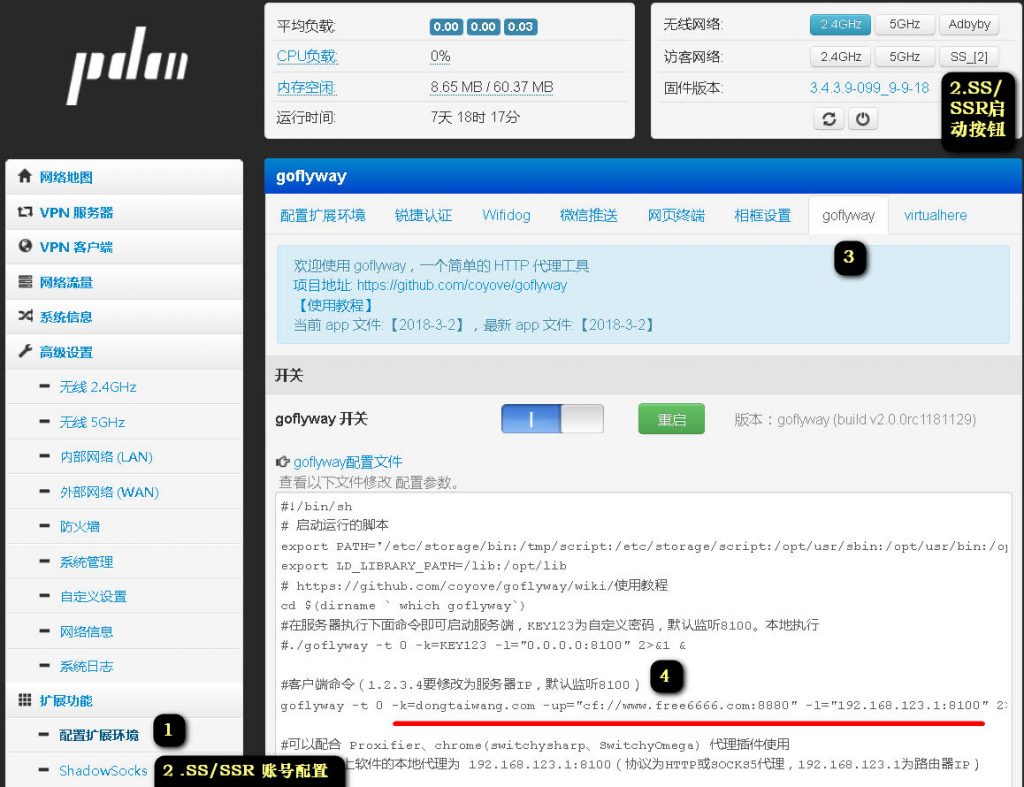
Task: Click the first load average badge 0.00
Action: 446,26
